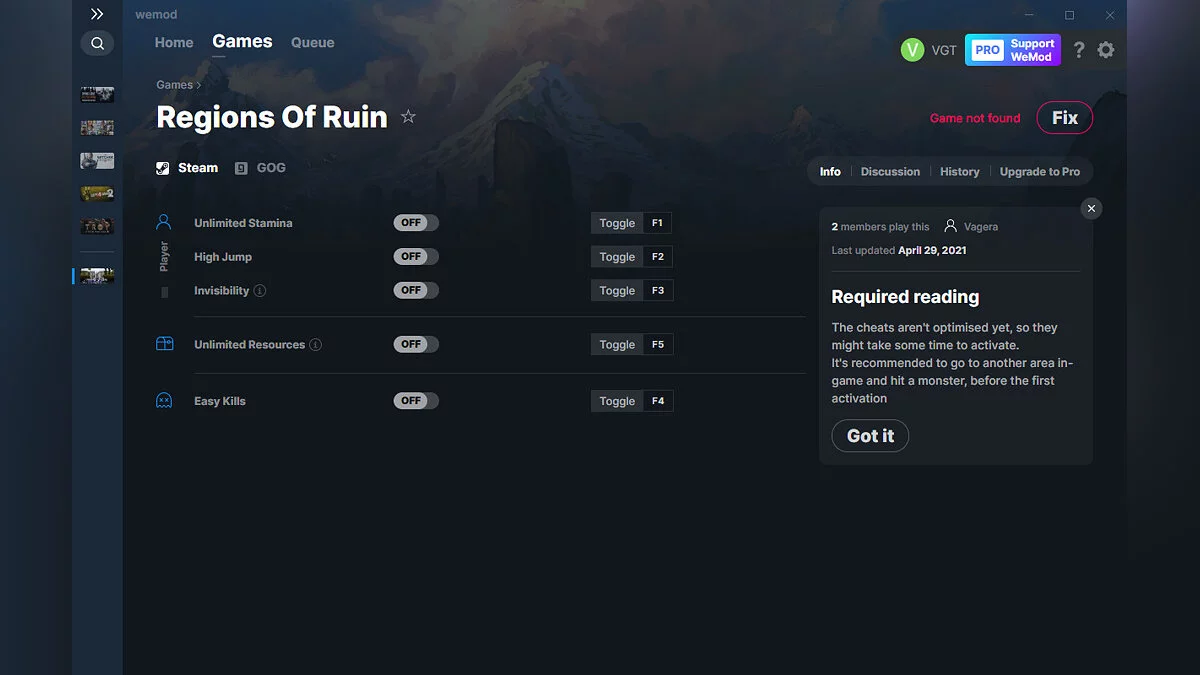This screenshot has width=1200, height=675.
Task: Minimize the WeMod window
Action: pos(1029,15)
